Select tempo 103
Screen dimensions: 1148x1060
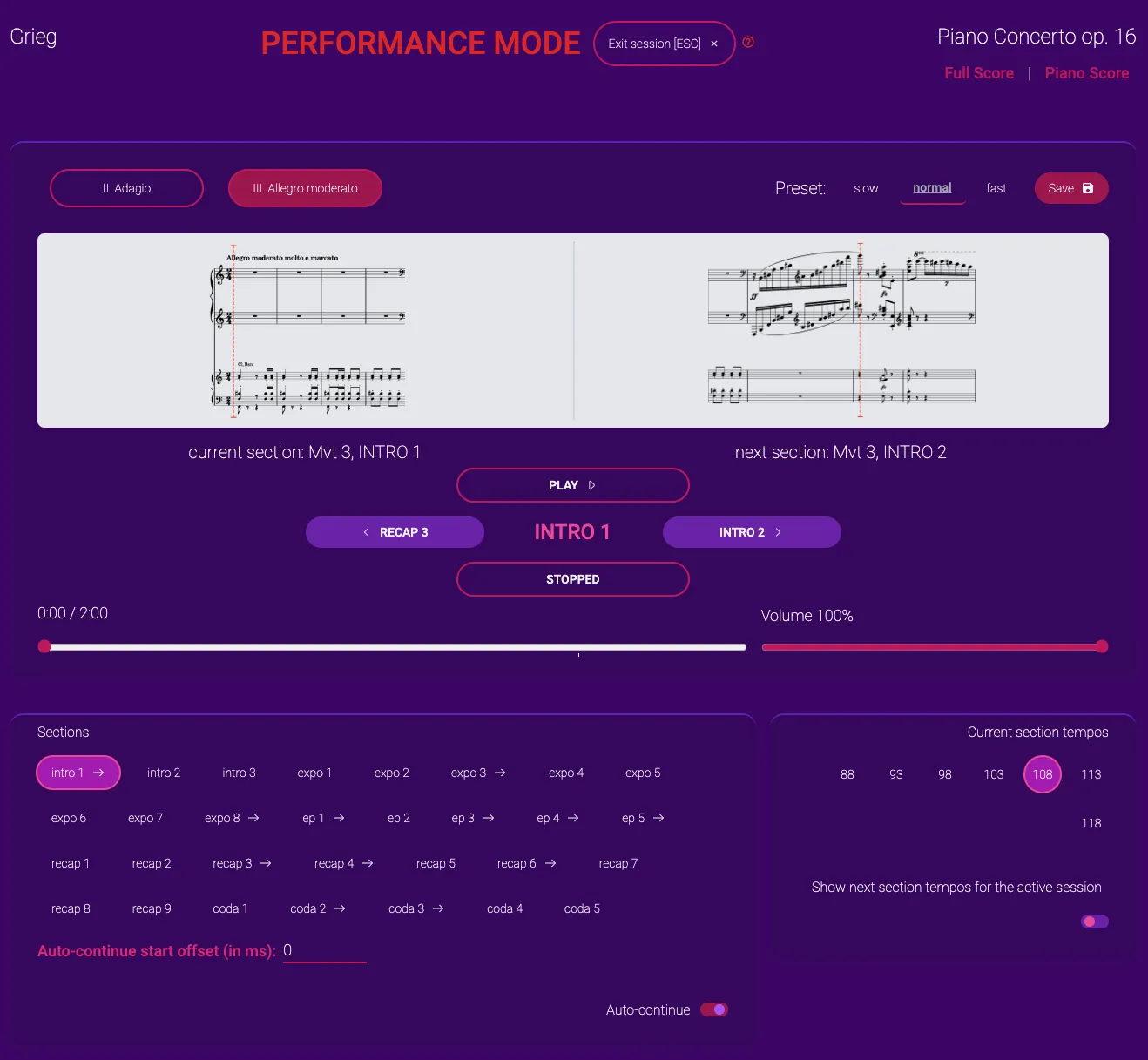click(994, 774)
